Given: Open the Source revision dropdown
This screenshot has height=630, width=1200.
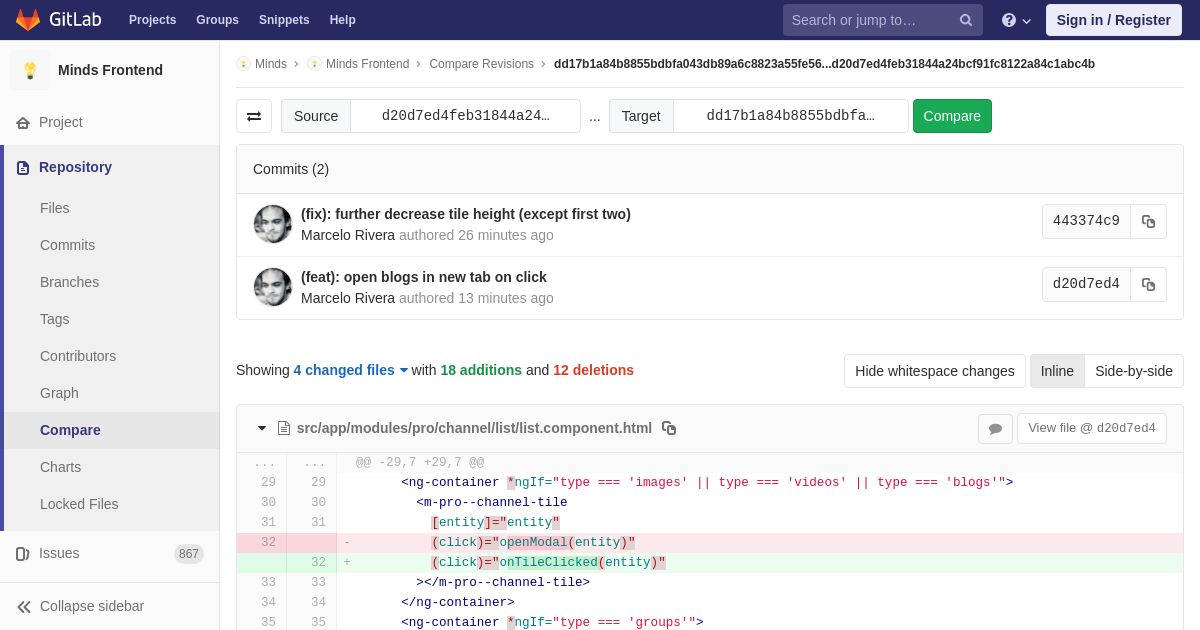Looking at the screenshot, I should (x=466, y=116).
